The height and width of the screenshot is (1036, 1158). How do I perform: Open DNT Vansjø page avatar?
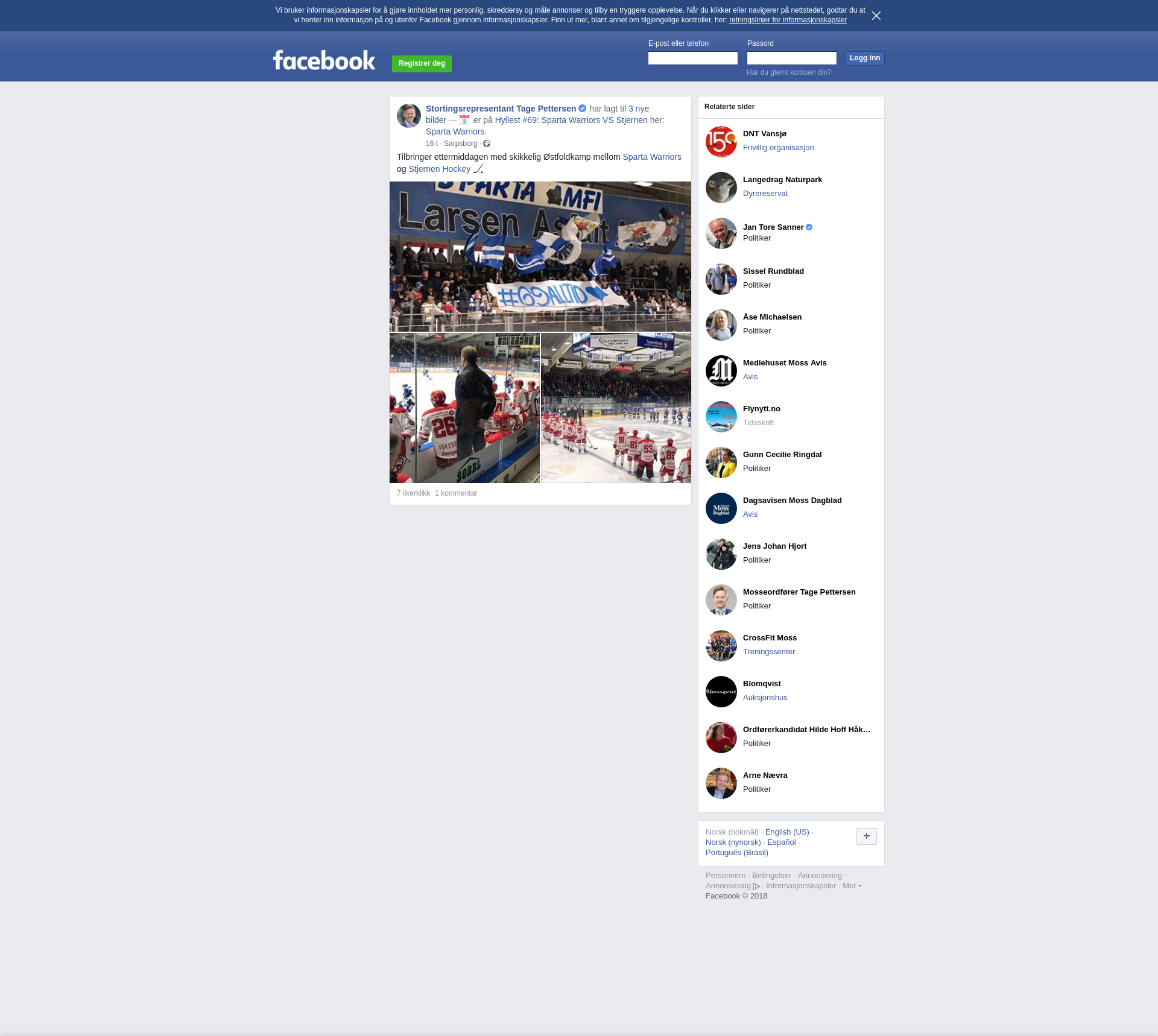click(x=721, y=142)
